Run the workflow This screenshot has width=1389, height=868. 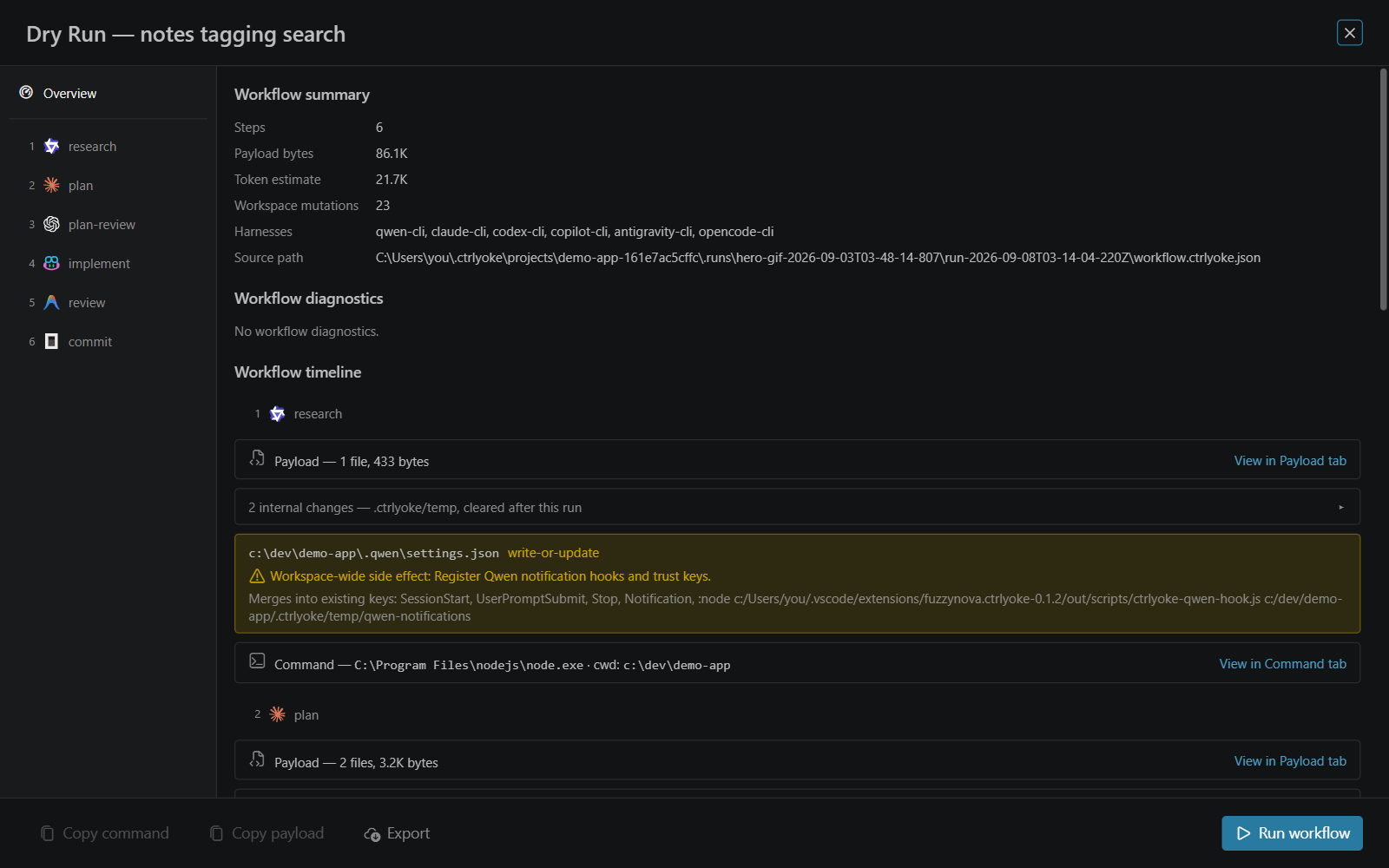point(1292,833)
